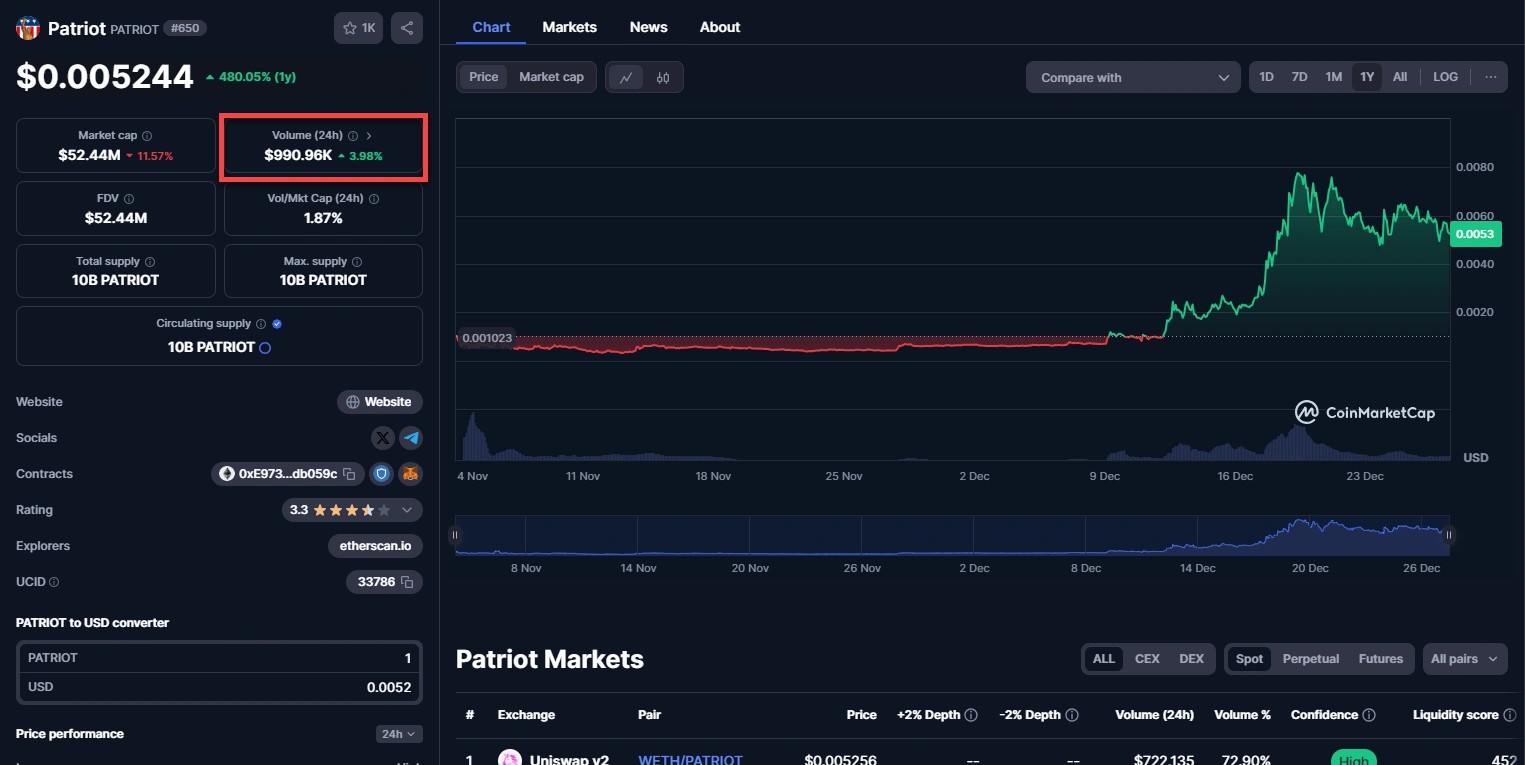Click the MetaMask fox icon
Viewport: 1525px width, 765px height.
410,474
